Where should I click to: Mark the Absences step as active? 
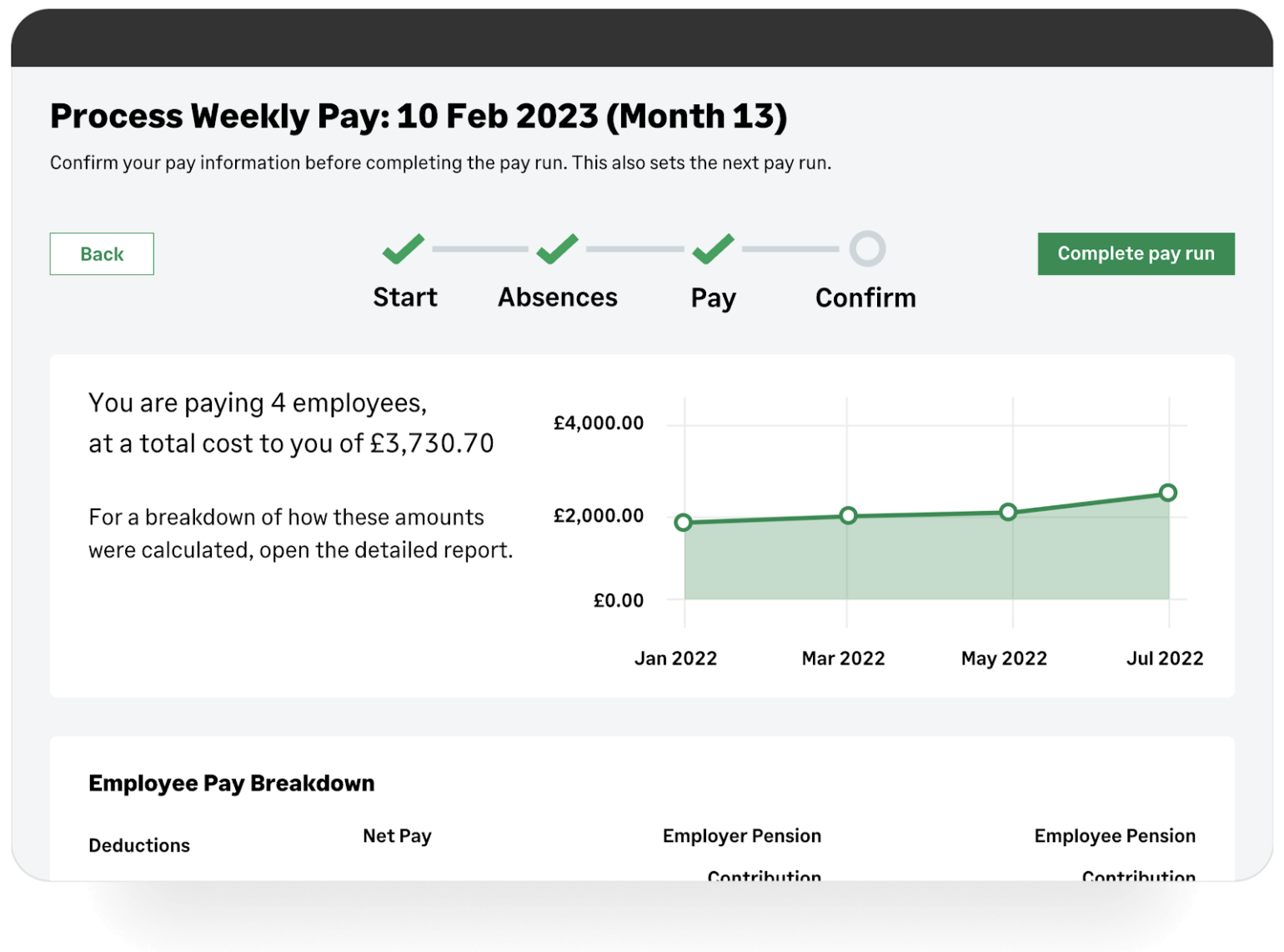pyautogui.click(x=556, y=297)
